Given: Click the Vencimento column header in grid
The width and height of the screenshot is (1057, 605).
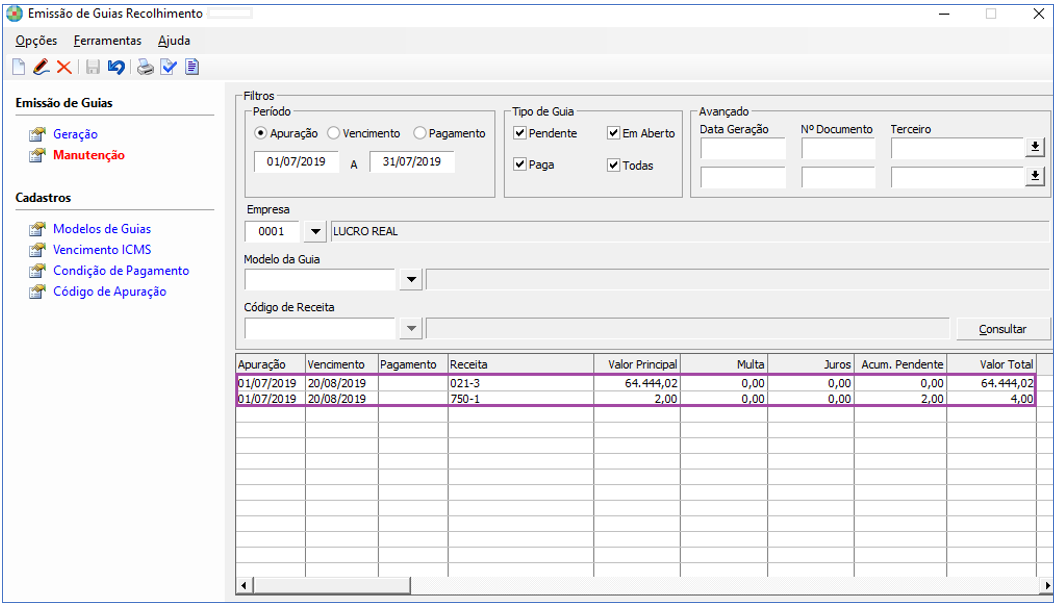Looking at the screenshot, I should 342,364.
